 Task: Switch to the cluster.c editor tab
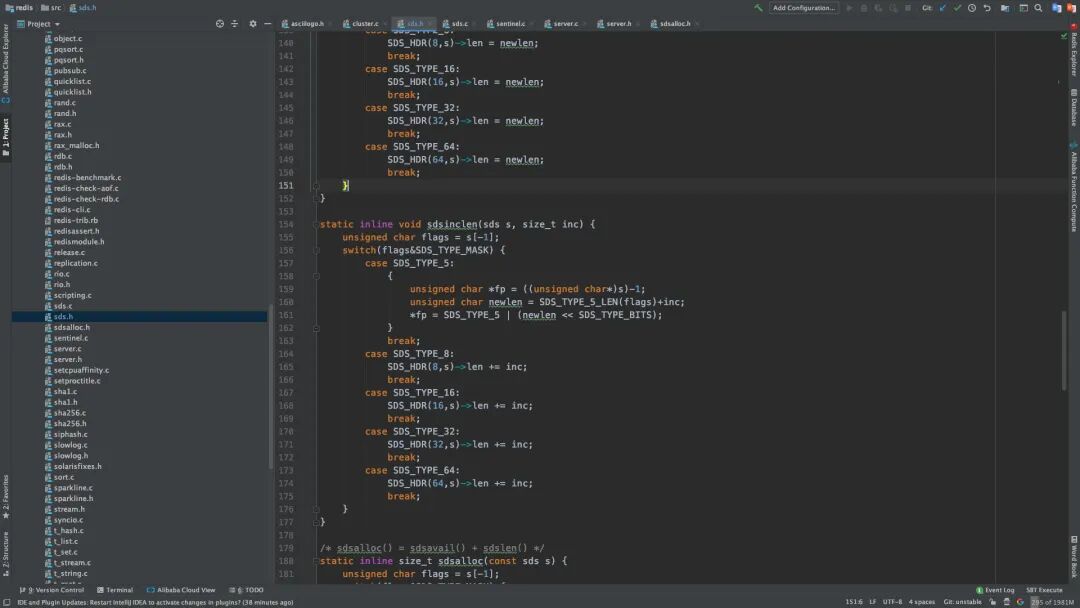(365, 23)
